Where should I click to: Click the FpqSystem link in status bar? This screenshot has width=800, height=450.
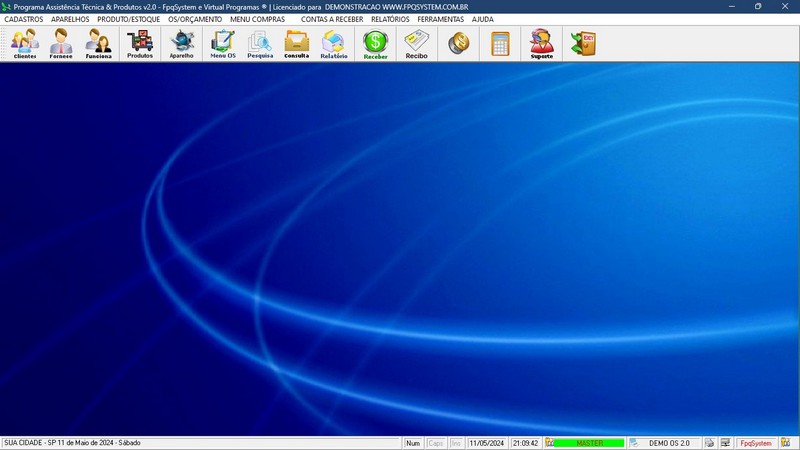[x=756, y=443]
